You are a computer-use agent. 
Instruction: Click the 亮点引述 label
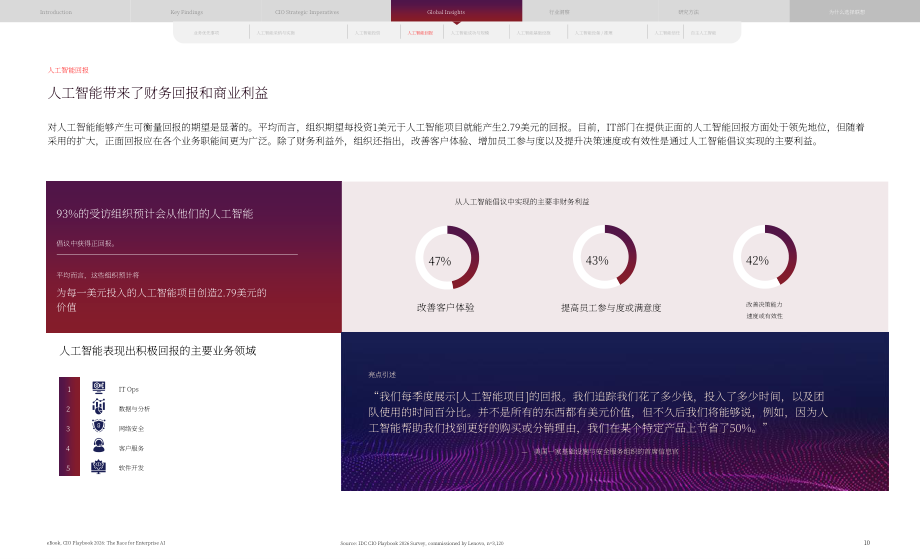(x=382, y=375)
